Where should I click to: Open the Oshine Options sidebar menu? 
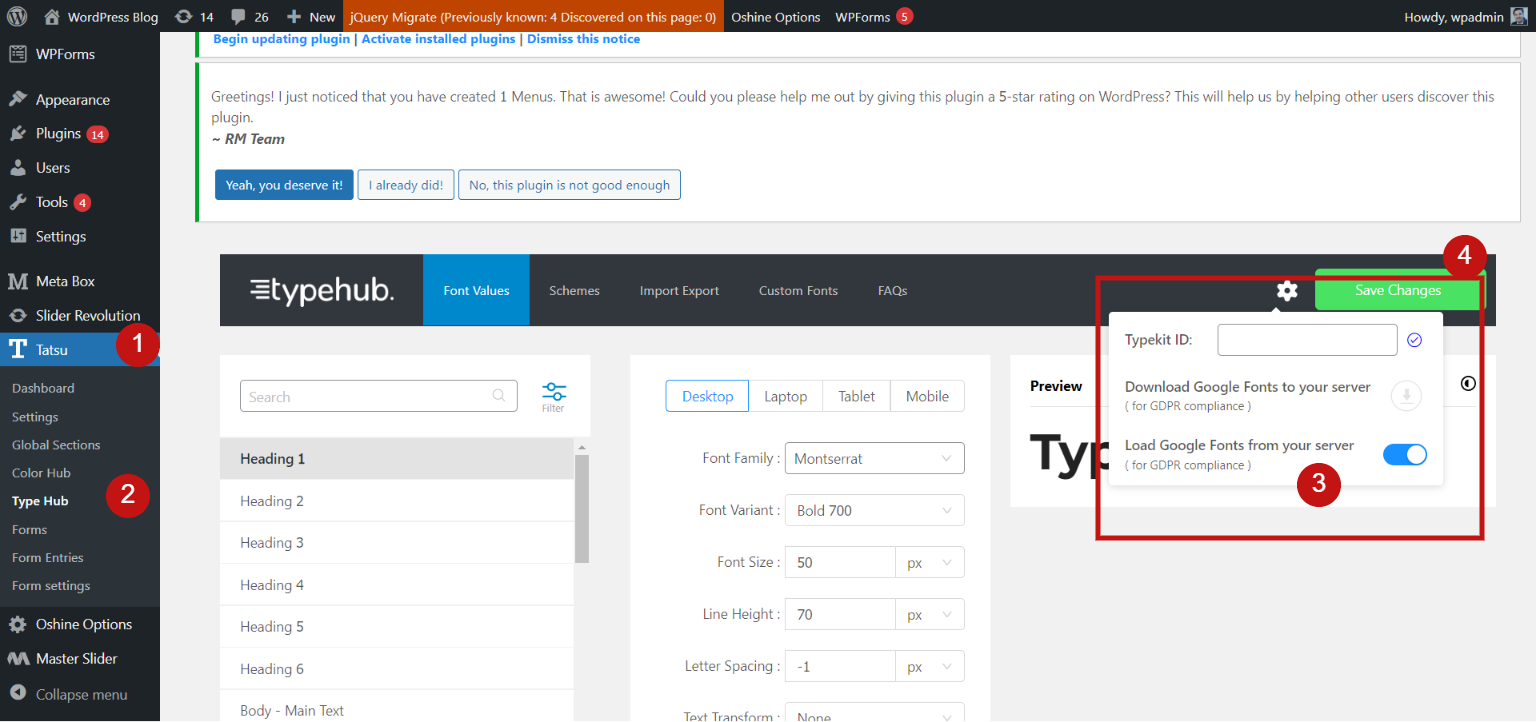coord(80,624)
